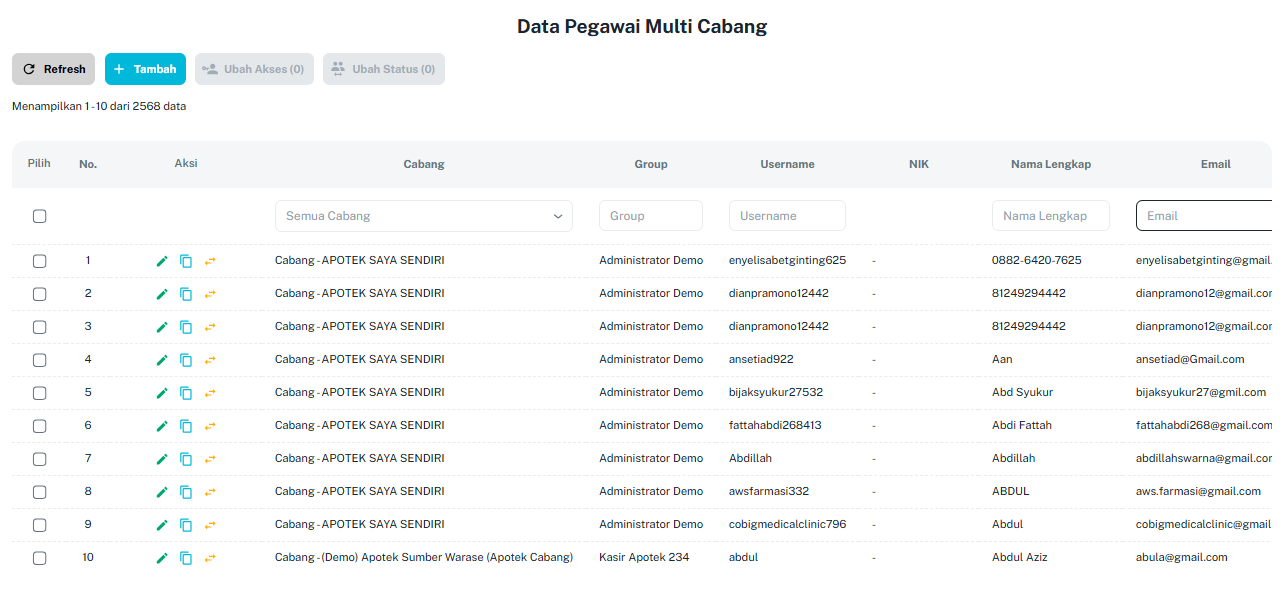Viewport: 1285px width, 607px height.
Task: Copy the Abdillah employee row
Action: tap(186, 459)
